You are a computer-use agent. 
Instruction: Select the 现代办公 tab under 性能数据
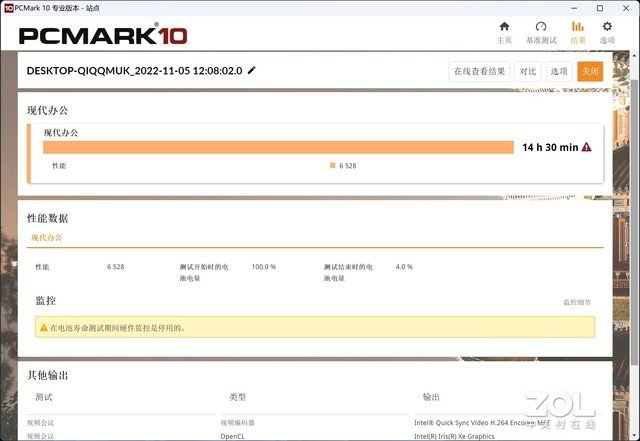click(47, 238)
